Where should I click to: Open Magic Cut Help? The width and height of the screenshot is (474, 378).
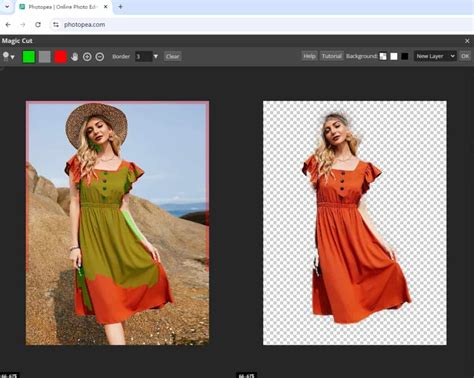coord(309,56)
